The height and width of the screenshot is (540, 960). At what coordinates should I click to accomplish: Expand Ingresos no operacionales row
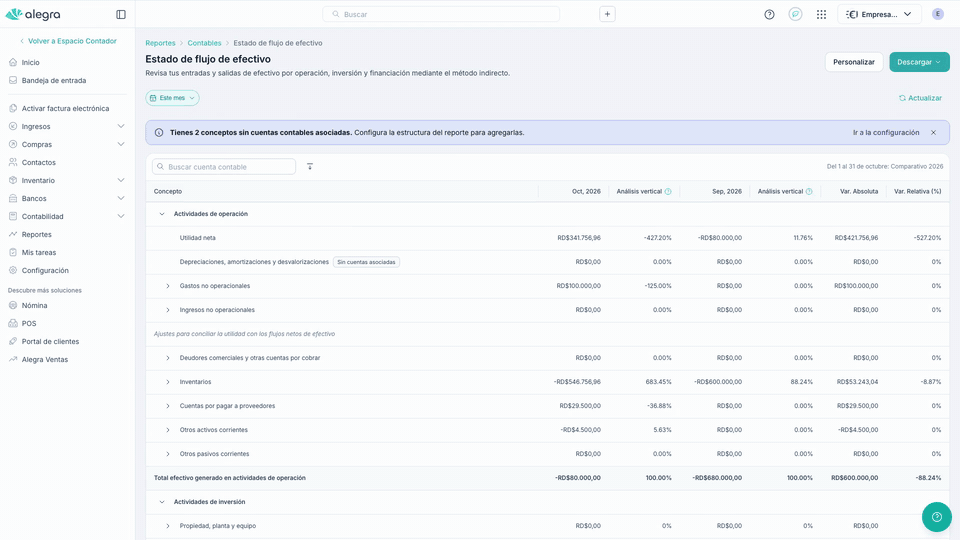click(168, 310)
